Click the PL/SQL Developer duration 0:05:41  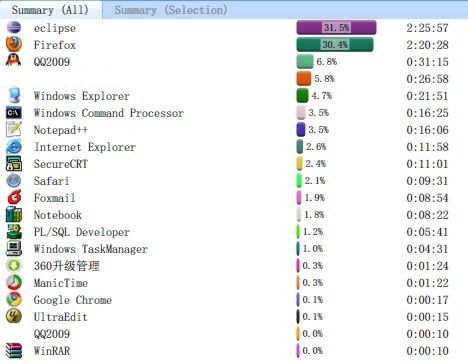427,232
